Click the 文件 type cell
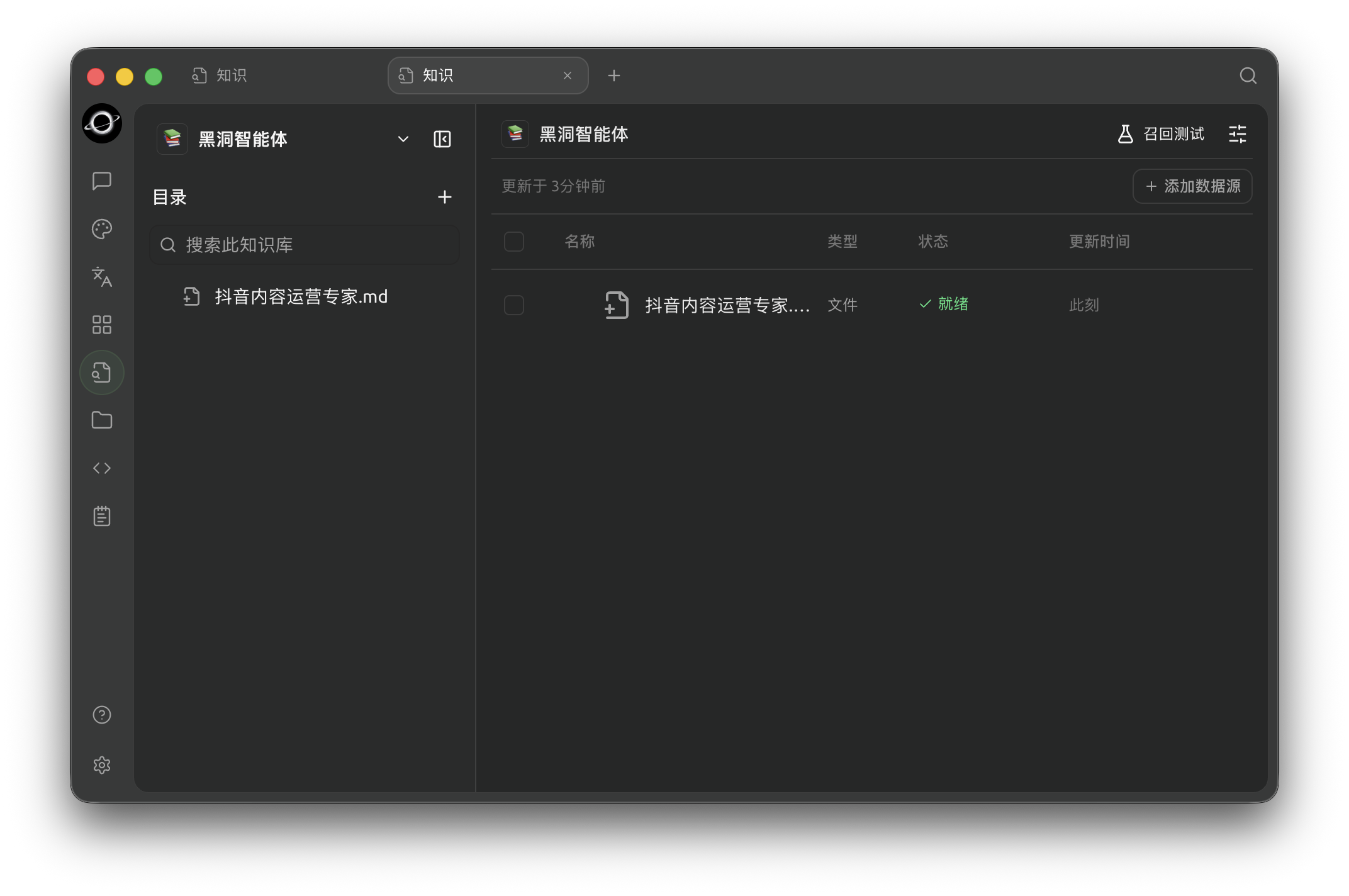 click(x=842, y=305)
